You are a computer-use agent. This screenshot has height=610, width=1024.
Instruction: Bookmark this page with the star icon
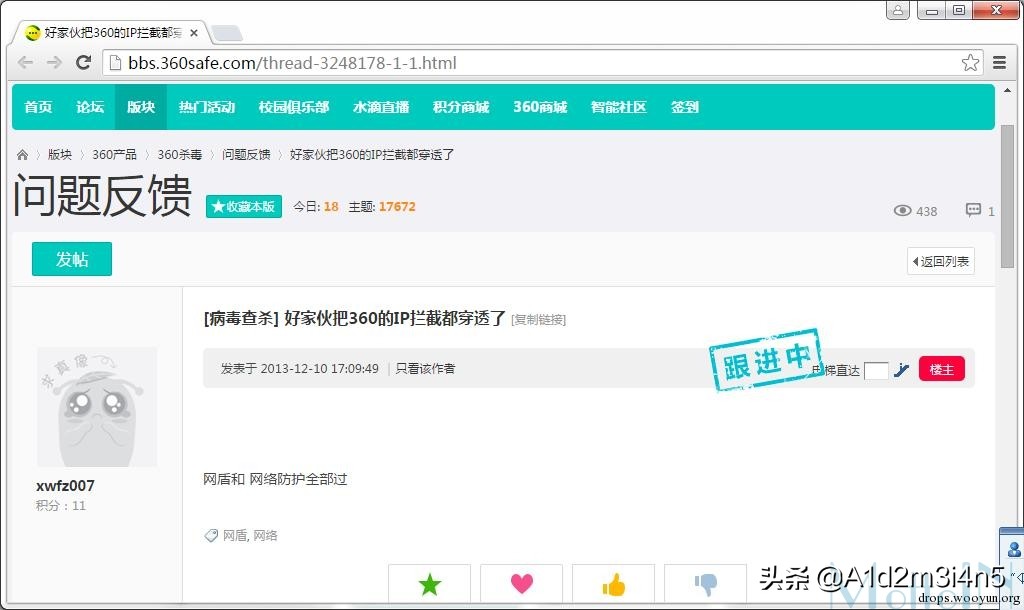(970, 63)
